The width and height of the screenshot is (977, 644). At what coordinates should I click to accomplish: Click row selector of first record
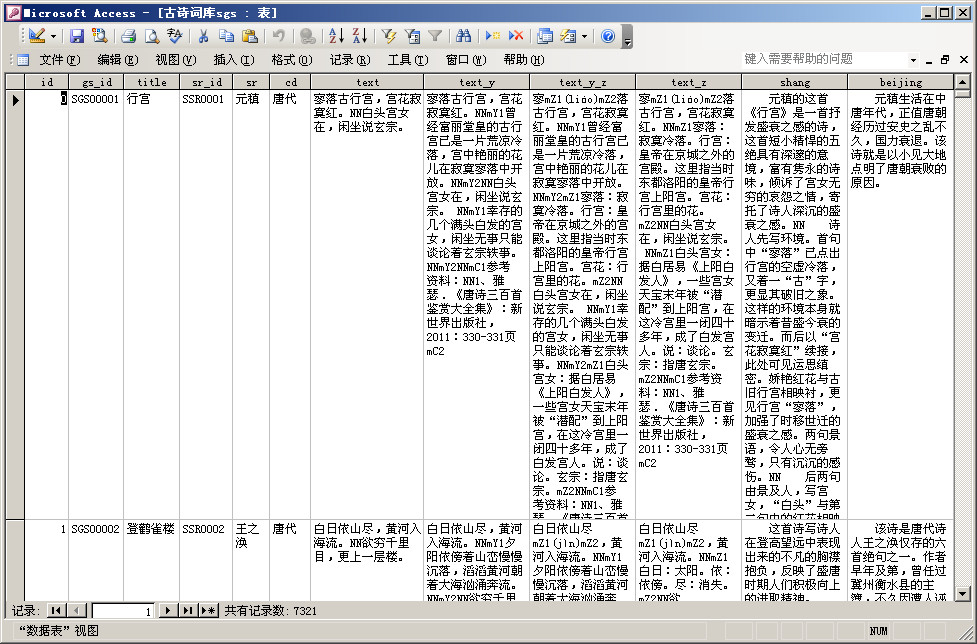tap(15, 304)
